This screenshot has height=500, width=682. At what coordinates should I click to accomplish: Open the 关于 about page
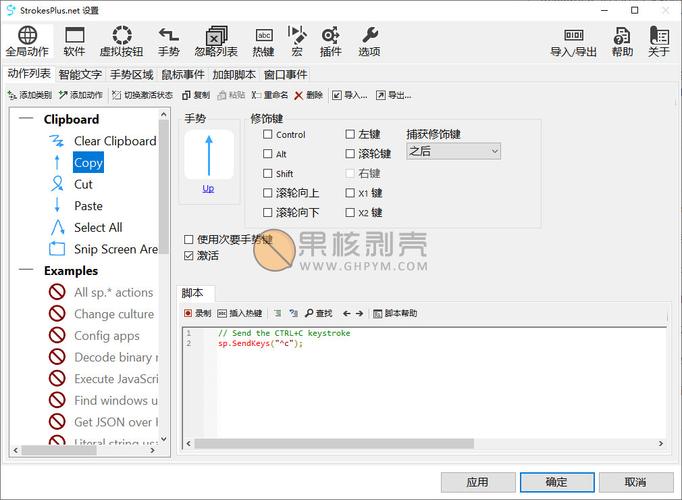(x=659, y=42)
